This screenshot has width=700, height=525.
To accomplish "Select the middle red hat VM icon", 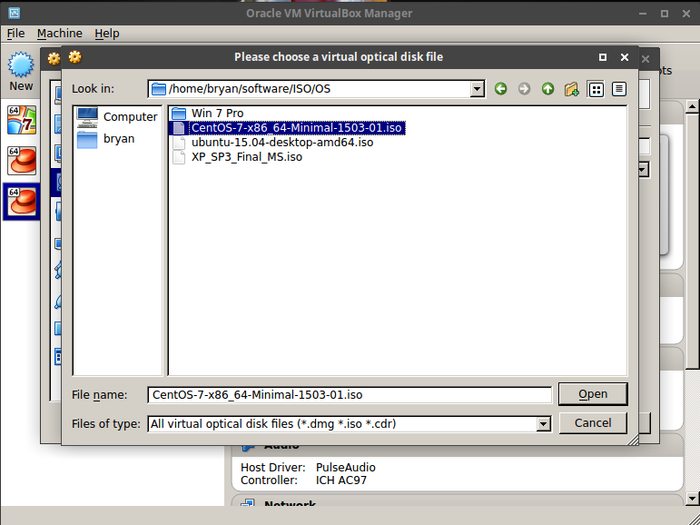I will (x=21, y=160).
